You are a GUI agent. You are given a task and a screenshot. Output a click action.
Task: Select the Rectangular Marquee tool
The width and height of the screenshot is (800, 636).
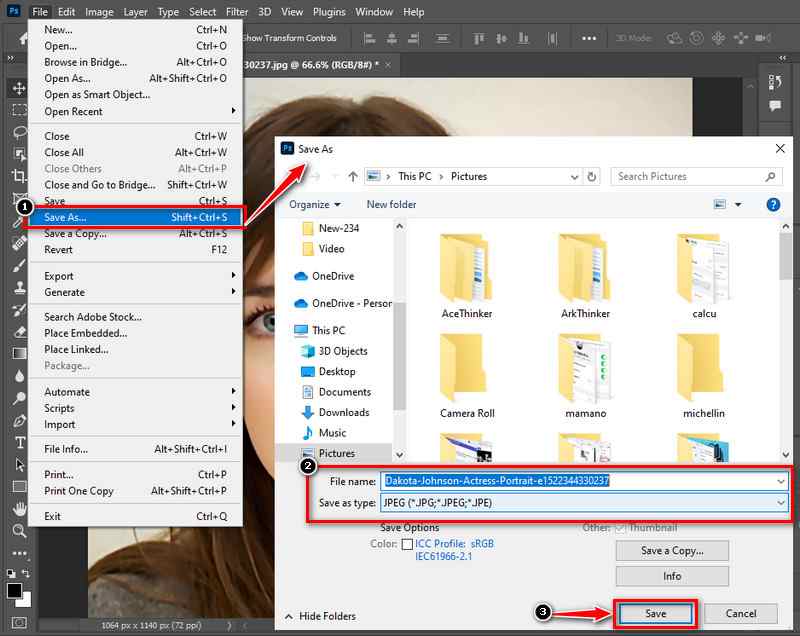click(x=19, y=110)
